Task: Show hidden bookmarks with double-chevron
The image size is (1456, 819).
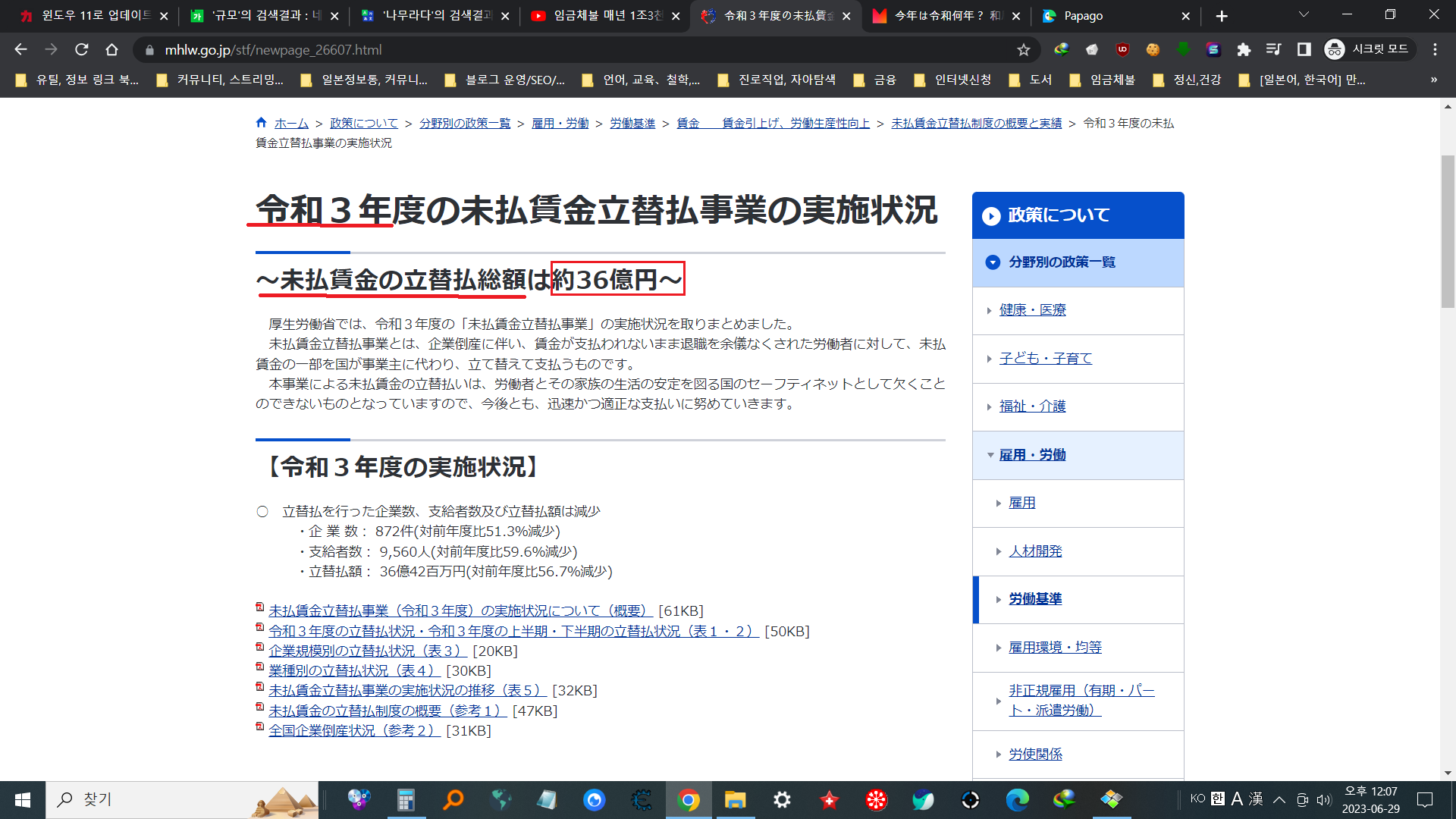Action: 1433,80
